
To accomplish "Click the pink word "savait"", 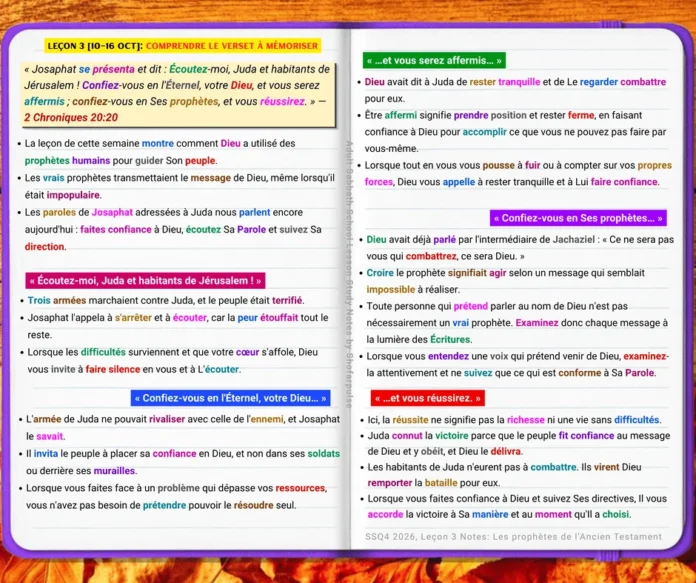I will coord(50,436).
